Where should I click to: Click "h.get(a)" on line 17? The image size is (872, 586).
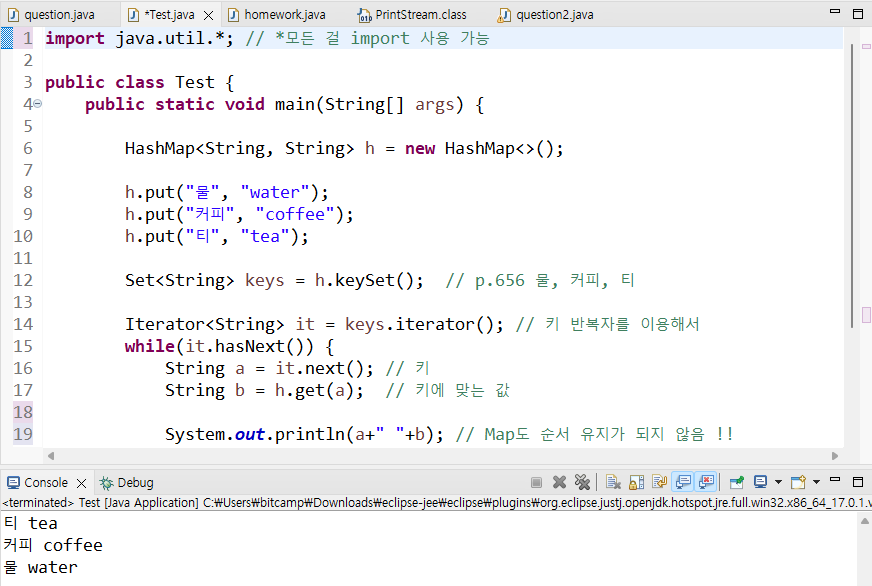(314, 390)
